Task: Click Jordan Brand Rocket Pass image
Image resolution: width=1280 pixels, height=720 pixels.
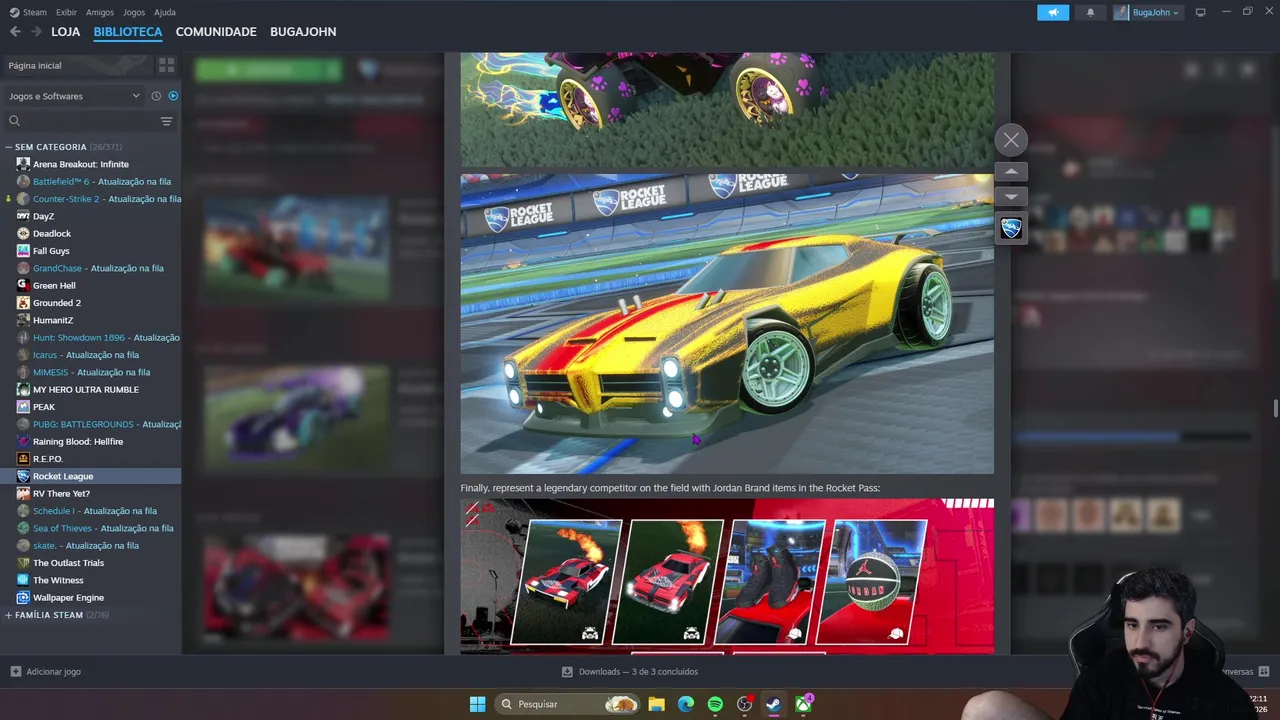Action: 727,576
